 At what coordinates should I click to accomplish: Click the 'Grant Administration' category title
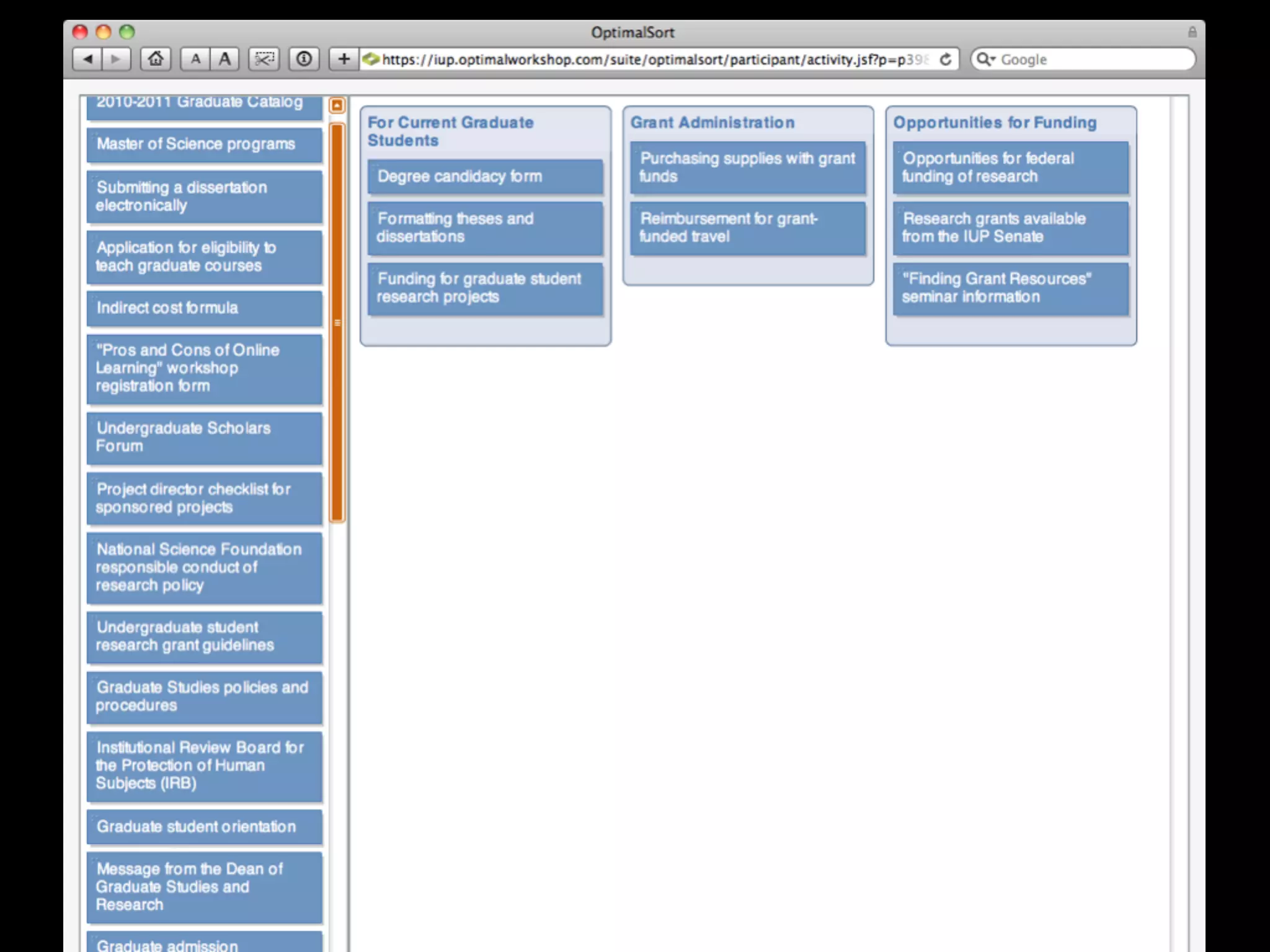[x=713, y=123]
